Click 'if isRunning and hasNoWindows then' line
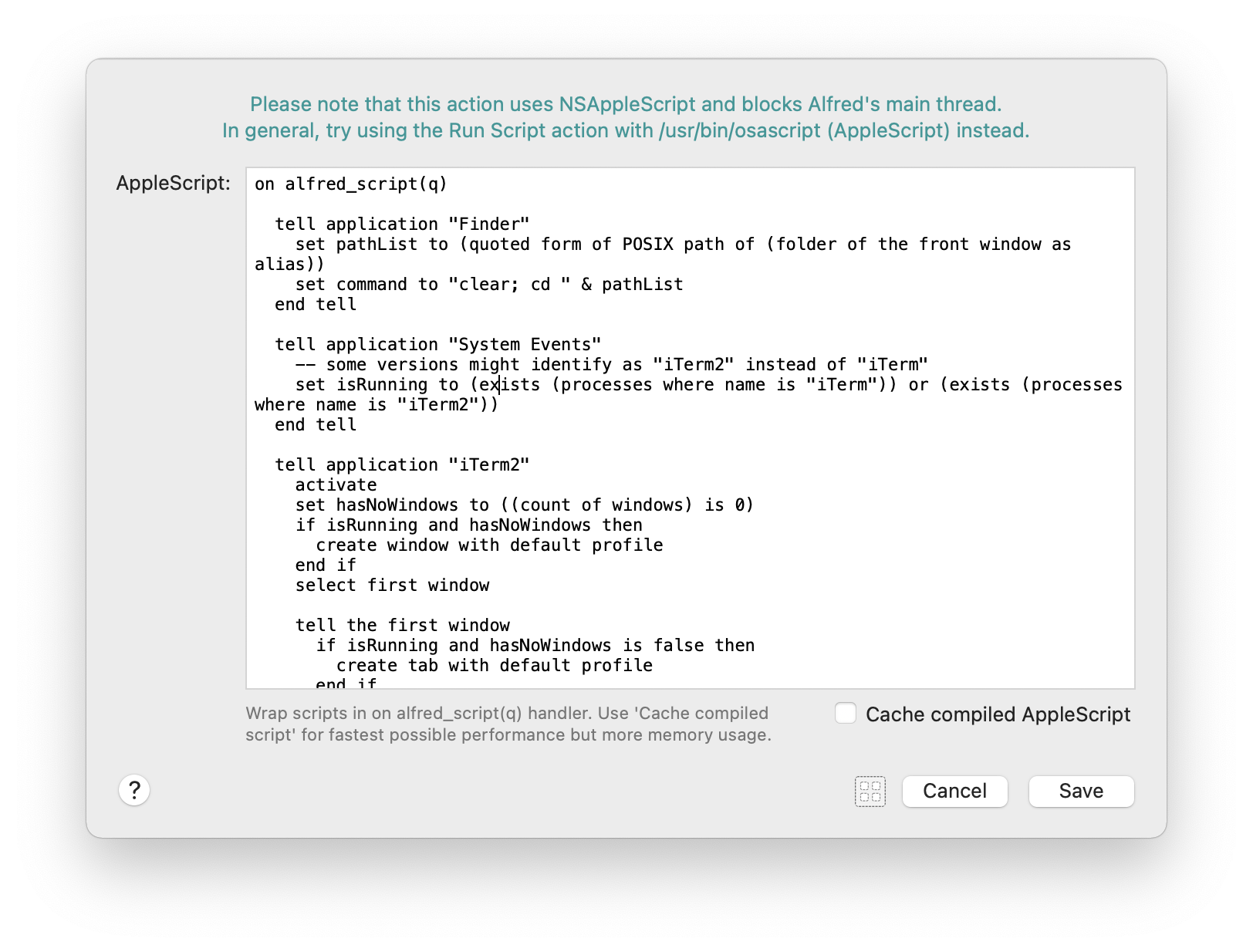Image resolution: width=1253 pixels, height=952 pixels. pos(468,525)
